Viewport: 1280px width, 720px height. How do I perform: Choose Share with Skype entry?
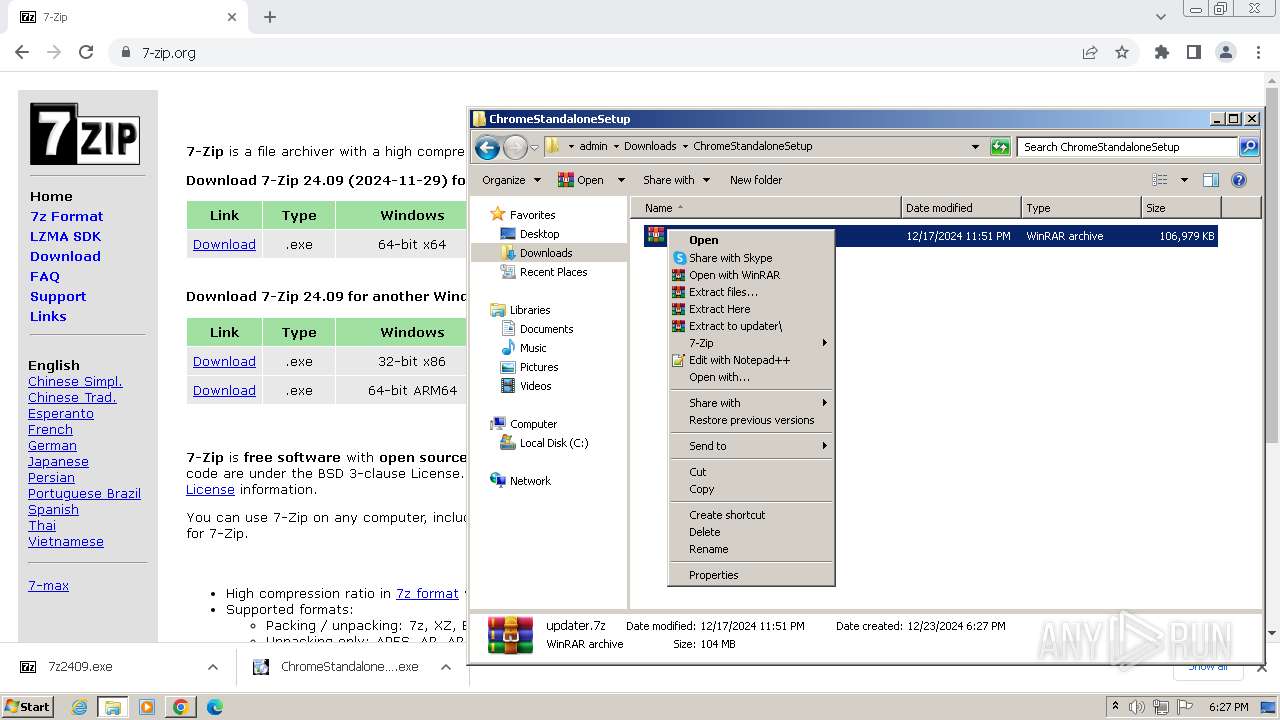click(751, 258)
